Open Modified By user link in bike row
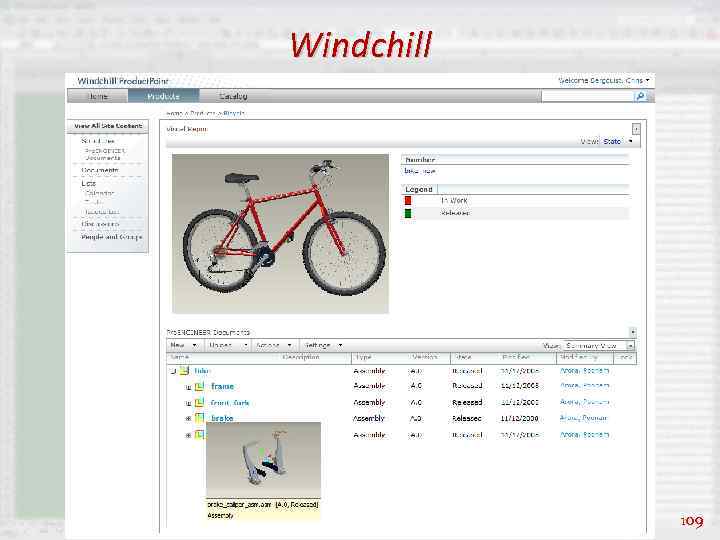This screenshot has width=720, height=540. [x=584, y=371]
